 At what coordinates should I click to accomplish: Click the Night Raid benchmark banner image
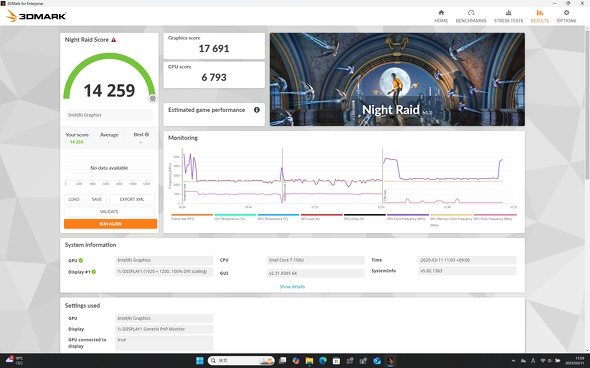click(x=397, y=79)
